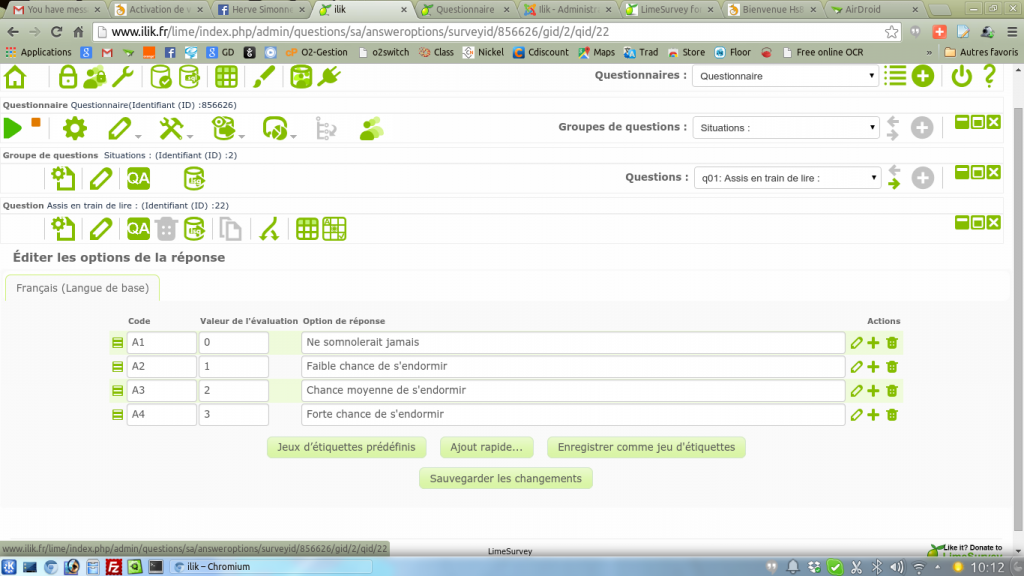Click Jeux d'étiquettes prédéfinis button
Viewport: 1024px width, 576px height.
point(346,447)
